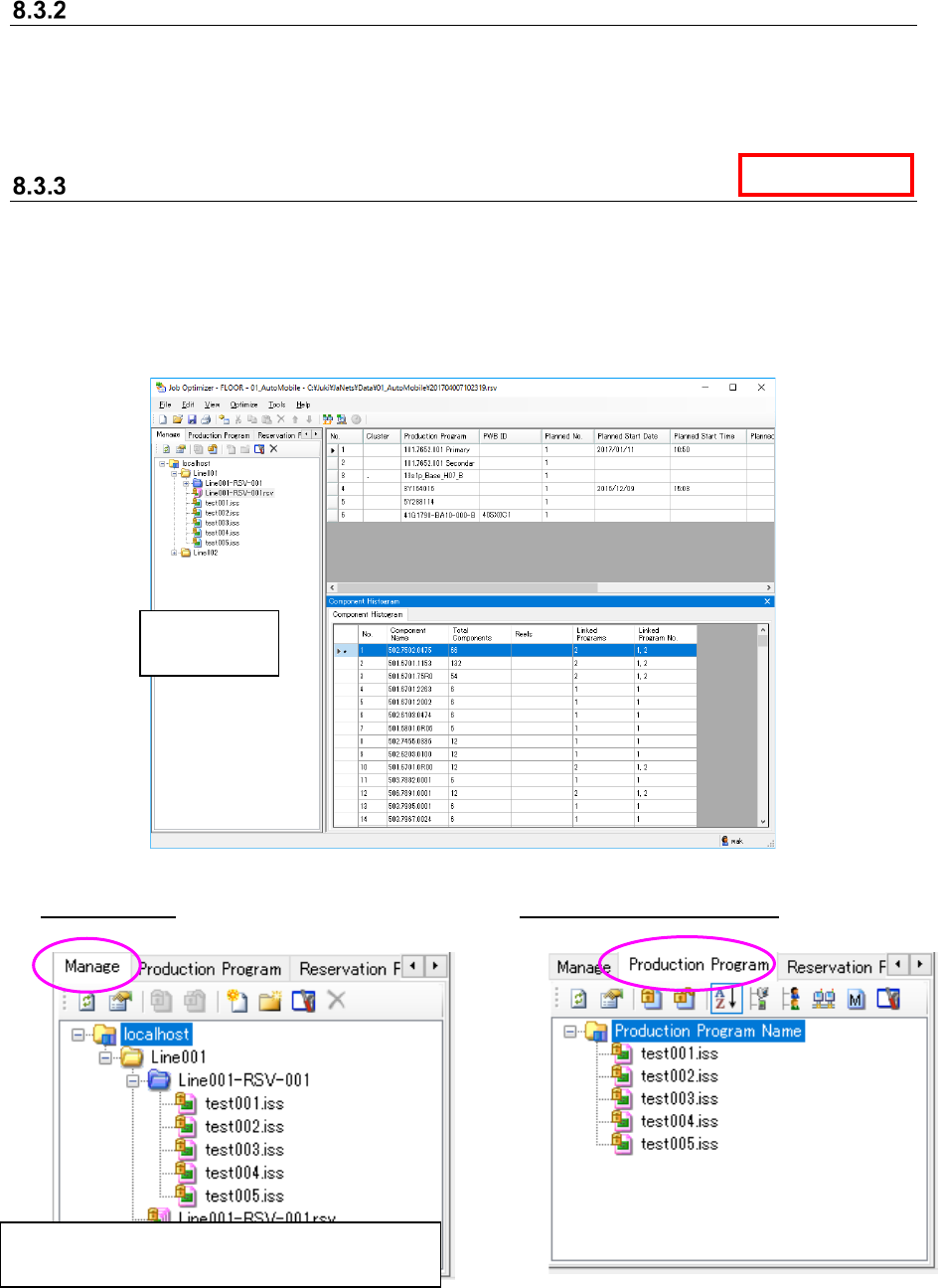The height and width of the screenshot is (1288, 938).
Task: Click filter icon at end of enlarged Production Program toolbar
Action: click(888, 999)
